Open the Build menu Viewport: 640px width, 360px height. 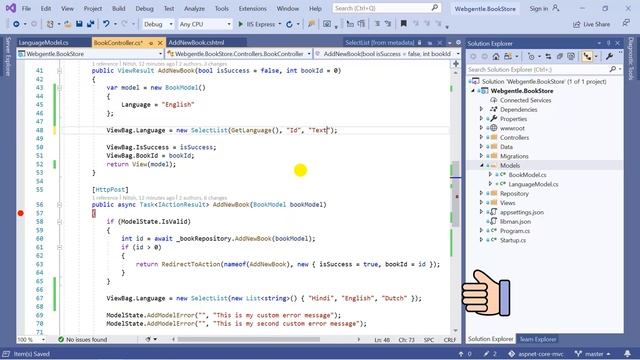point(118,8)
